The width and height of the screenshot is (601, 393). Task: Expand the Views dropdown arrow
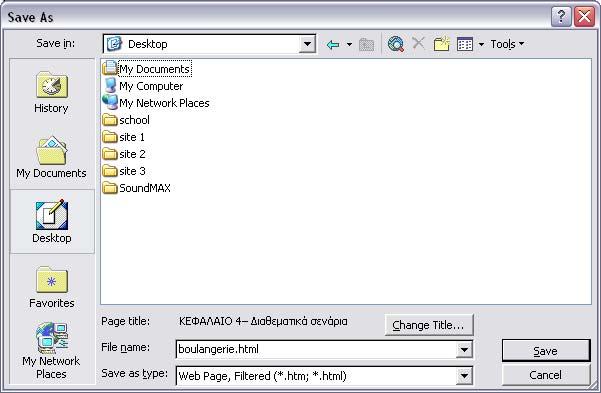[x=481, y=44]
